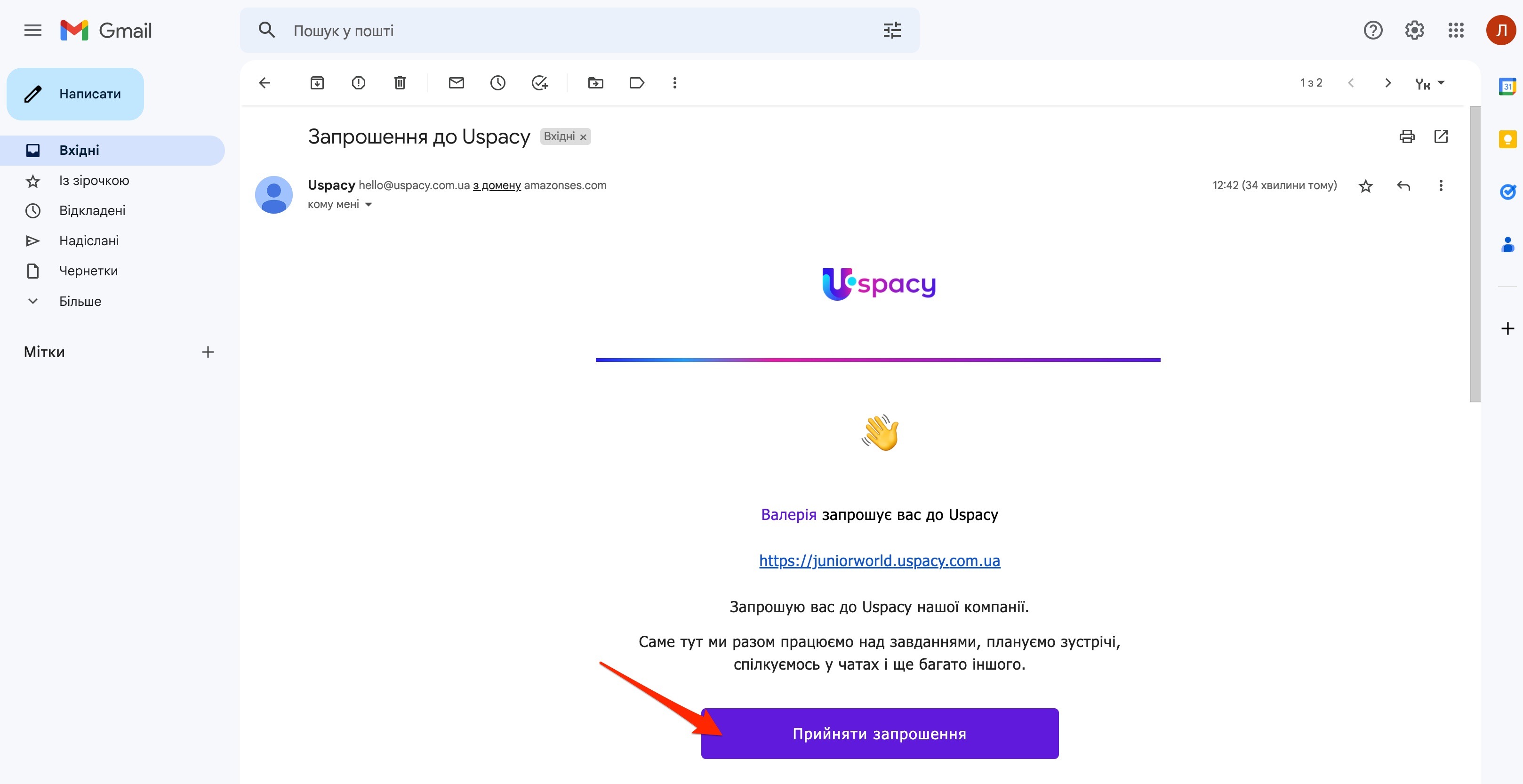This screenshot has width=1523, height=784.
Task: Click the Прийняти запрошення button
Action: click(x=879, y=733)
